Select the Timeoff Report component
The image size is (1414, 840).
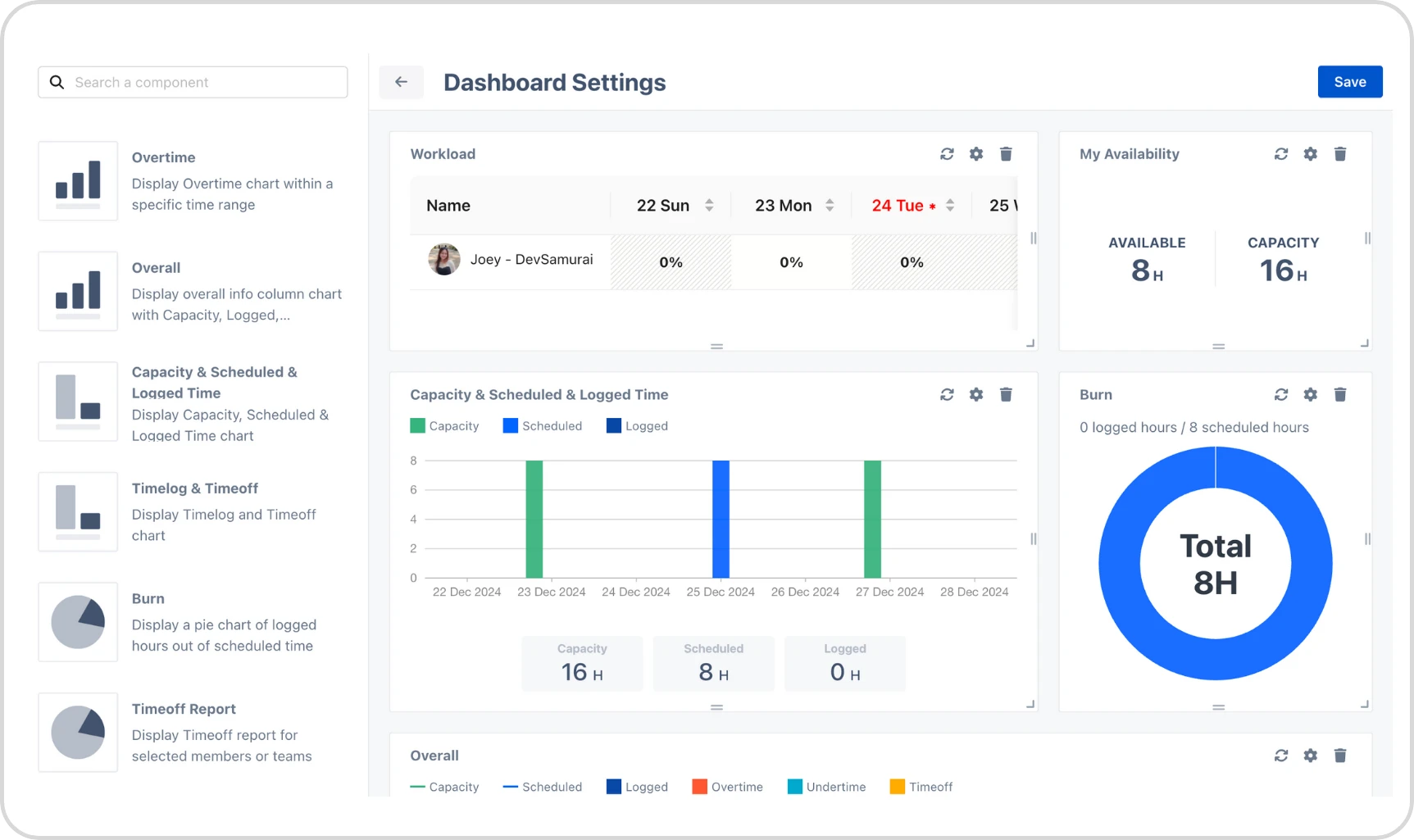[193, 732]
